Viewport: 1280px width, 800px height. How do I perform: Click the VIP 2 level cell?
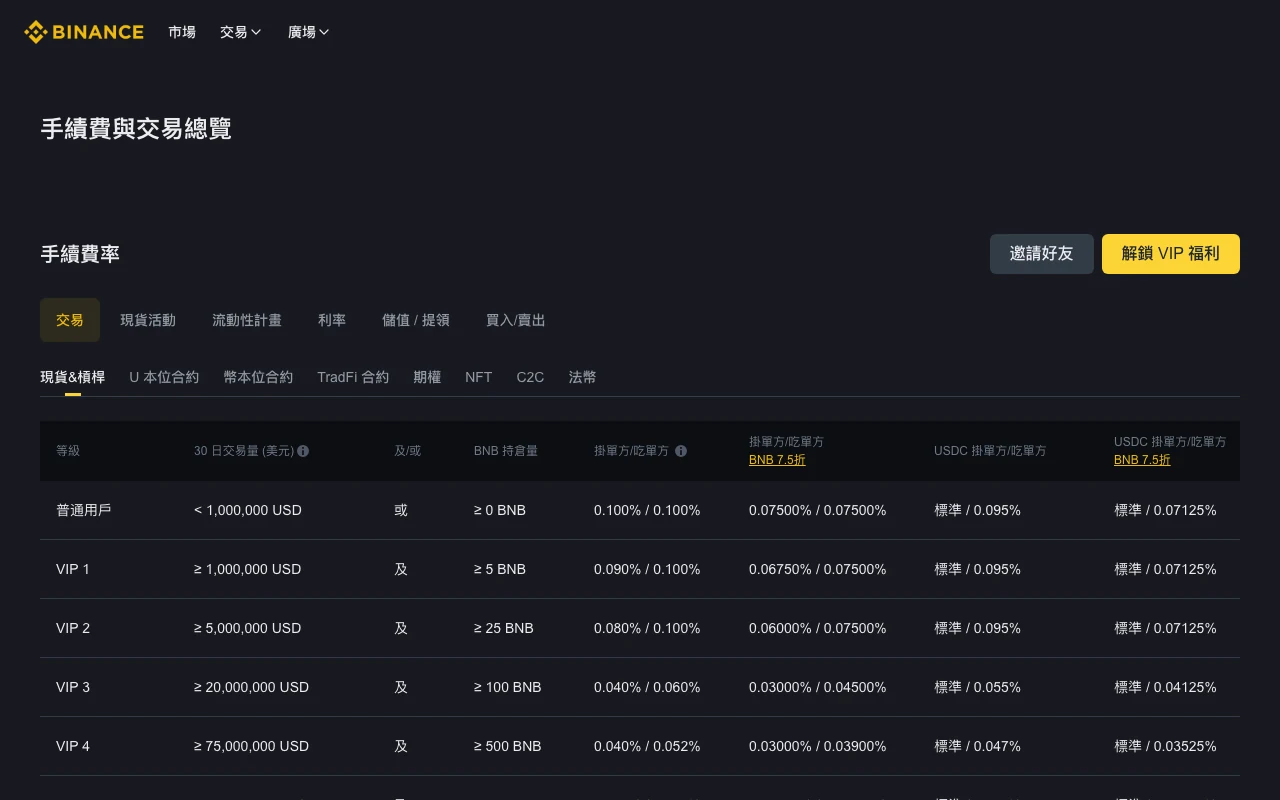[73, 628]
